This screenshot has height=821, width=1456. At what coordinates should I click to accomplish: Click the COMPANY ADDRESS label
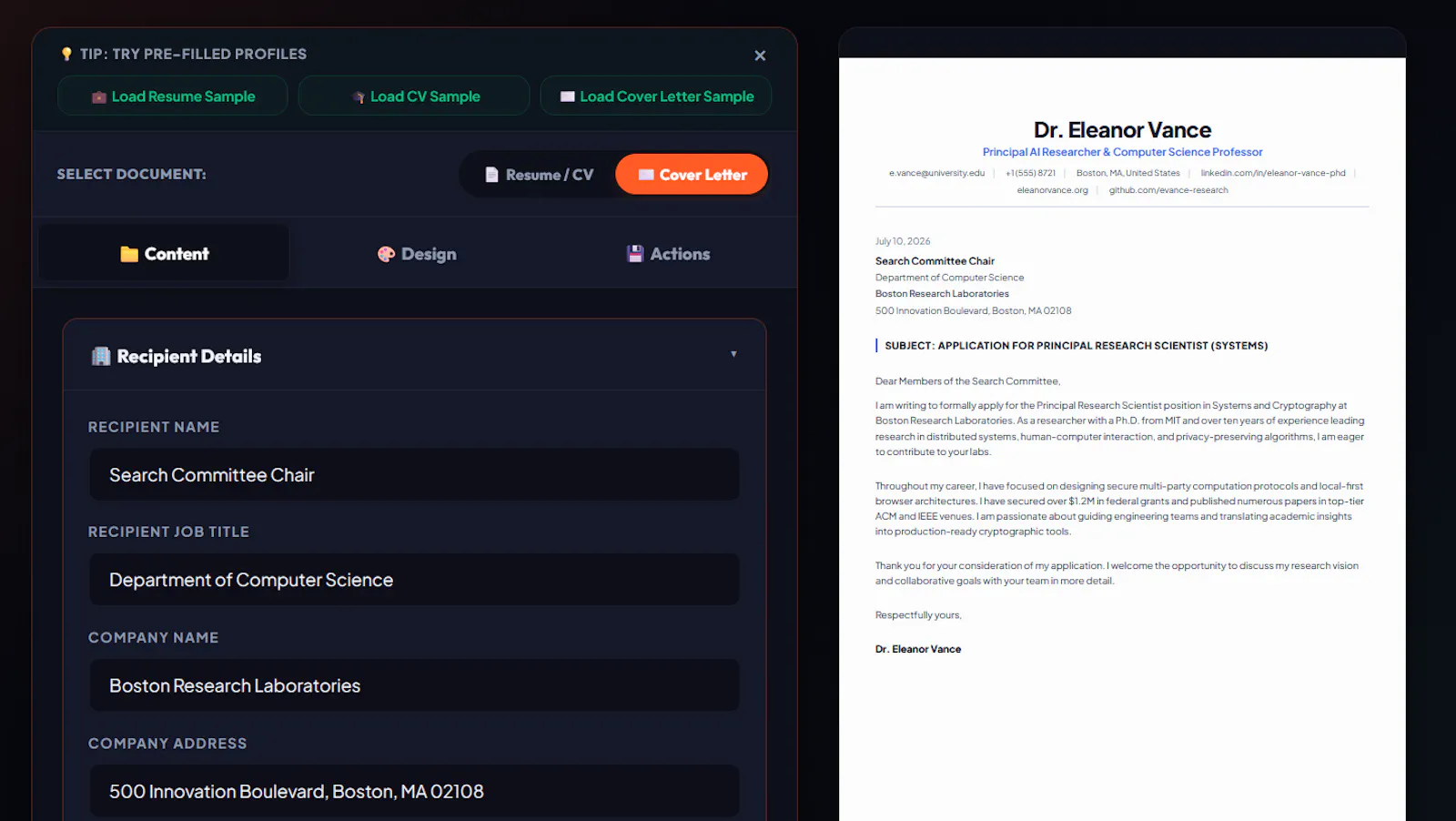click(167, 744)
